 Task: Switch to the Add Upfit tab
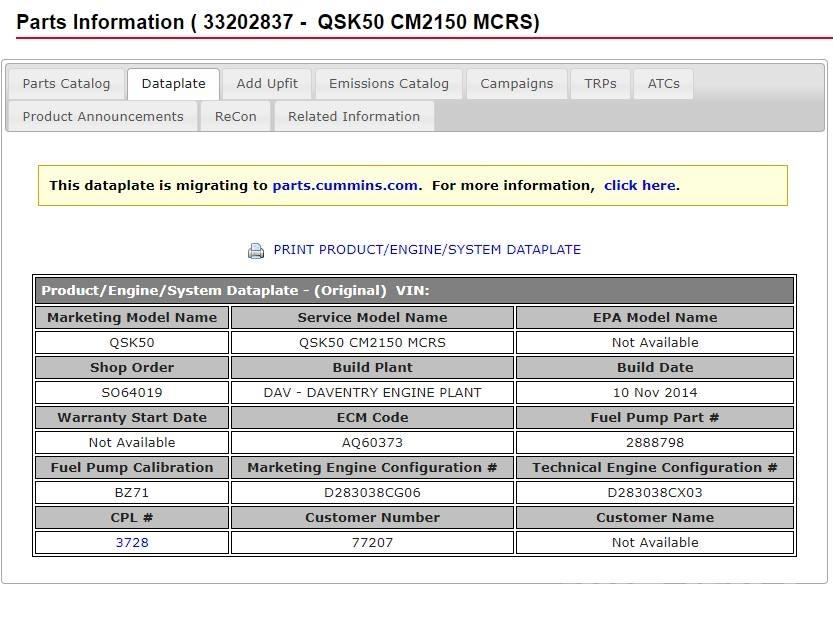(x=267, y=84)
